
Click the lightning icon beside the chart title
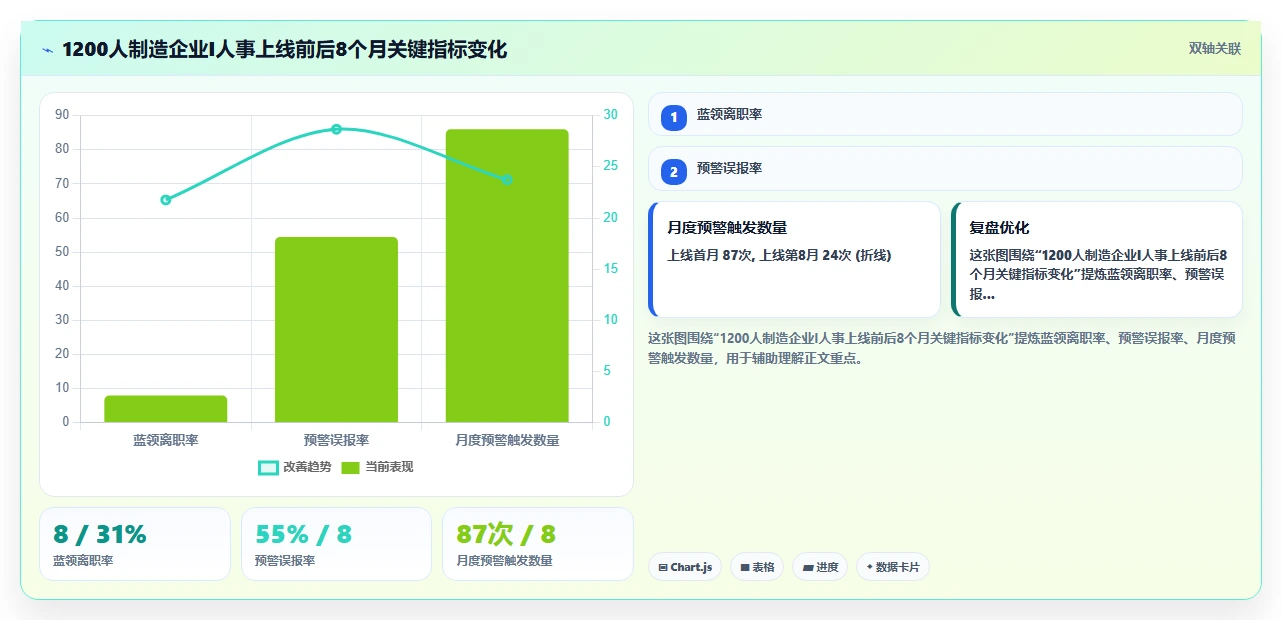[x=47, y=50]
